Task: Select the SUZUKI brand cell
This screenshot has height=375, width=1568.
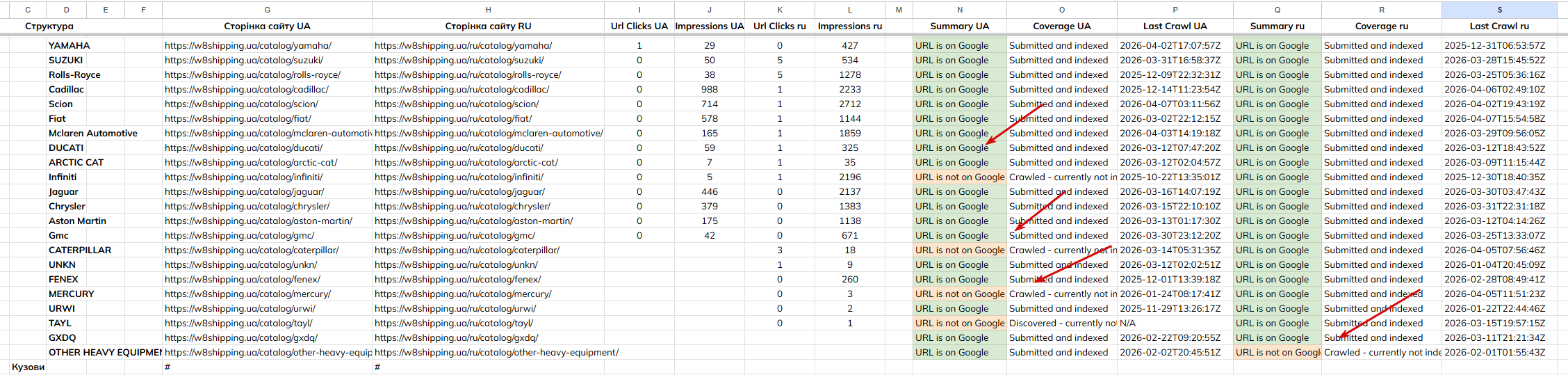Action: [x=66, y=61]
